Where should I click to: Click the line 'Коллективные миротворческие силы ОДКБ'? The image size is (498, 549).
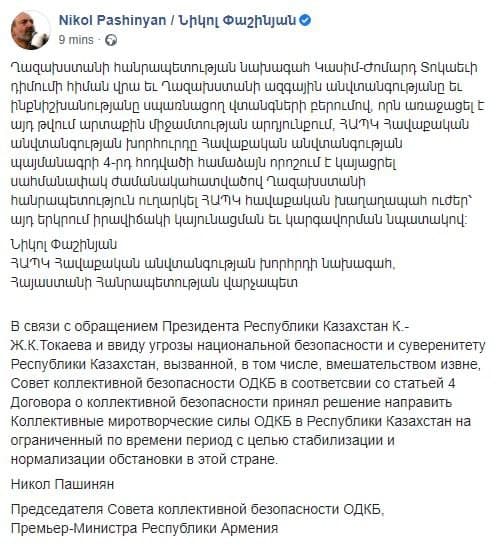coord(241,421)
